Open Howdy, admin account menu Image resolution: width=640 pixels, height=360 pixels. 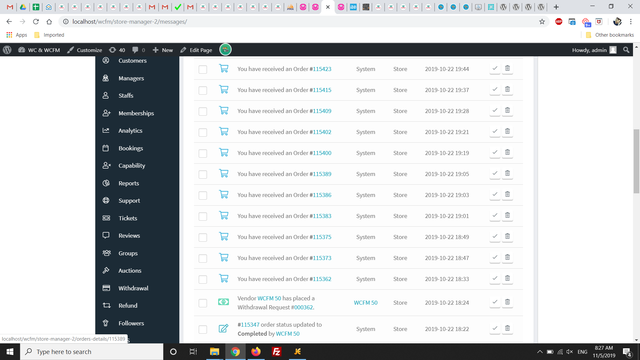click(x=594, y=50)
